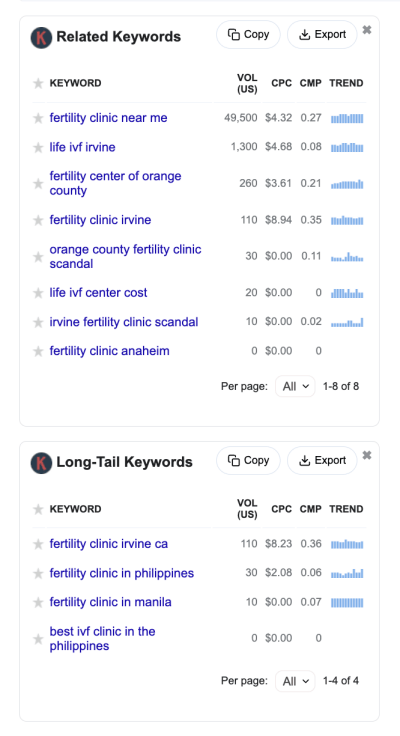Copy the Long-Tail Keywords list
400x736 pixels.
click(x=248, y=460)
